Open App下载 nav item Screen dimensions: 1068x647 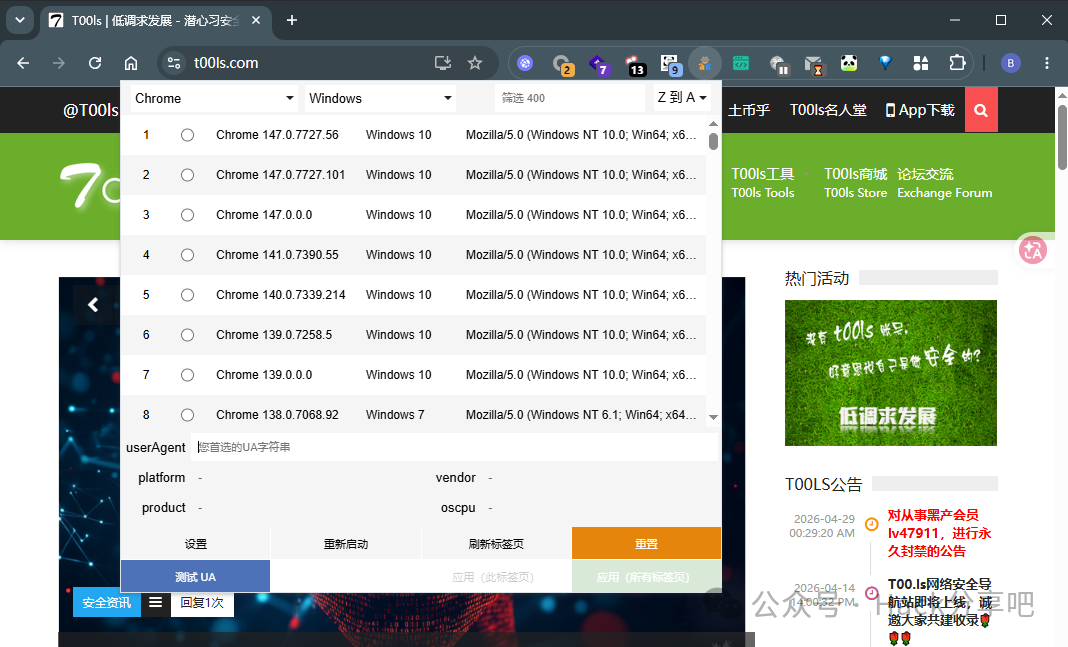[x=920, y=110]
